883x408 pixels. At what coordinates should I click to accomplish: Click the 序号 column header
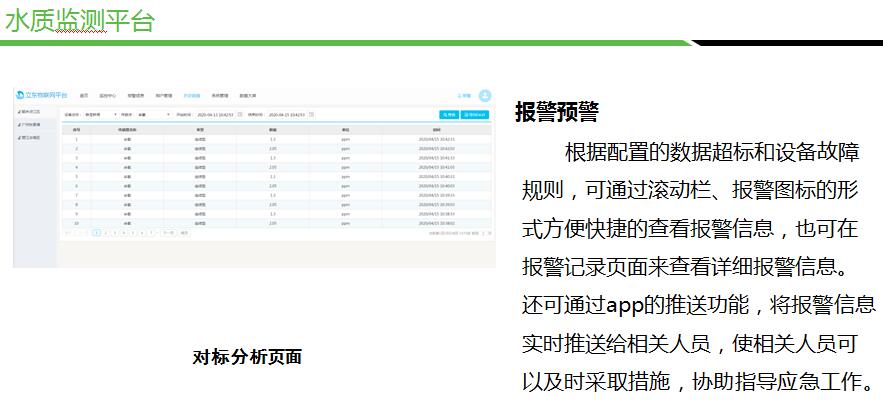point(77,130)
